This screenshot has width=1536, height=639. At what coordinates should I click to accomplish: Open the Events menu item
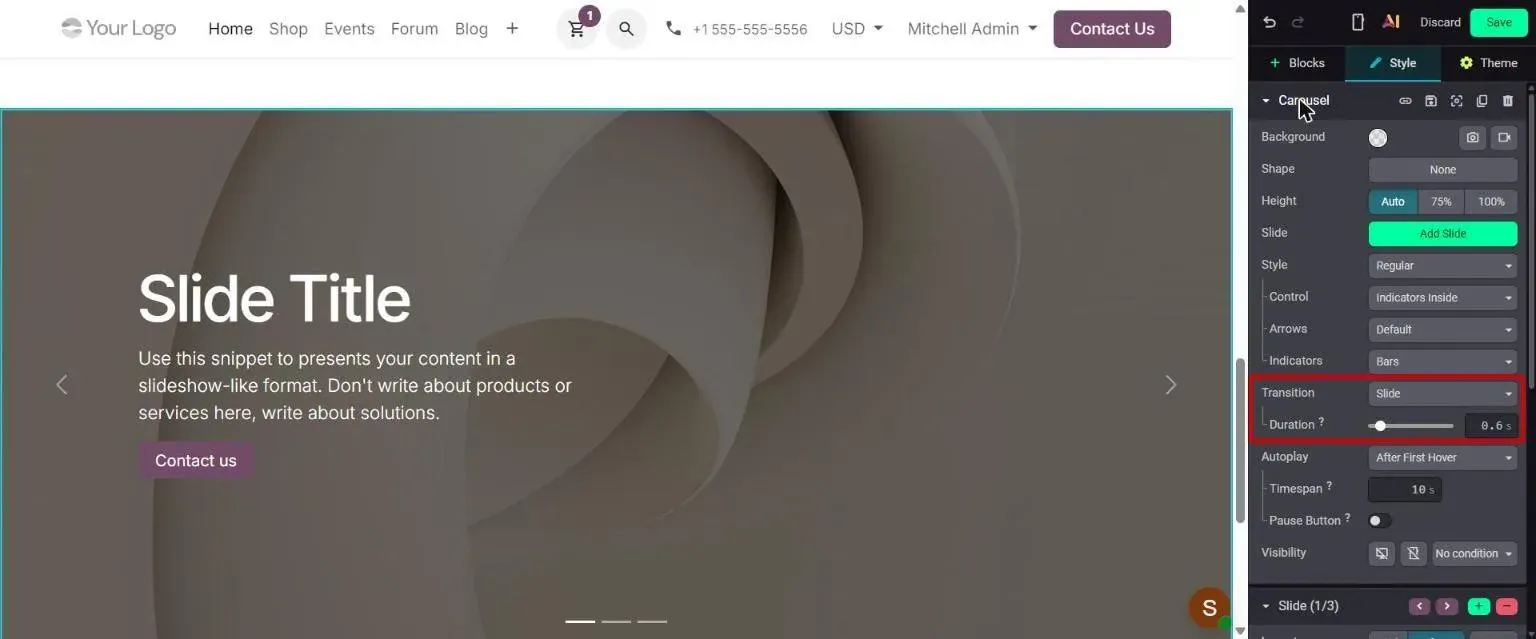pos(349,29)
